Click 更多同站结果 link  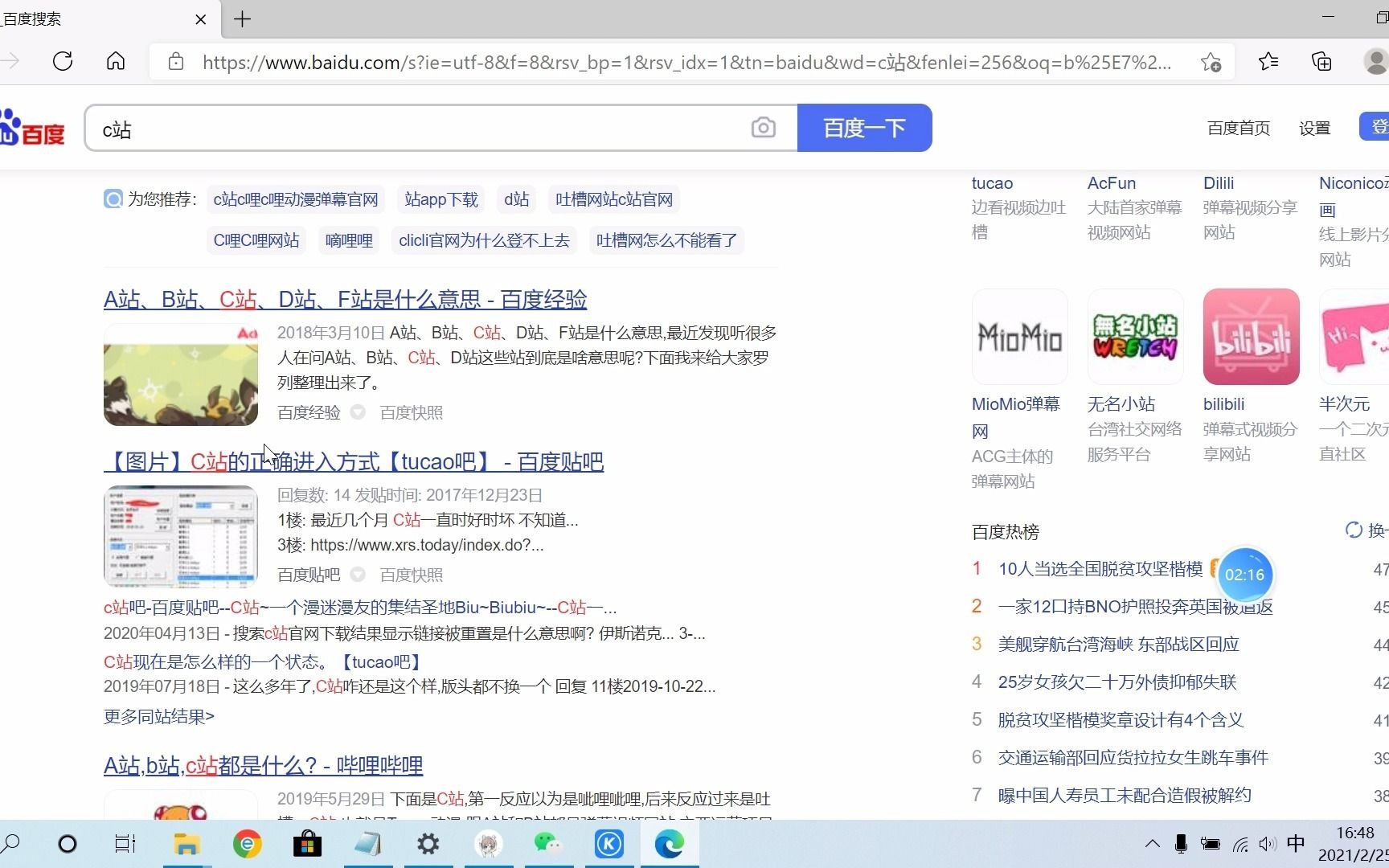[159, 716]
